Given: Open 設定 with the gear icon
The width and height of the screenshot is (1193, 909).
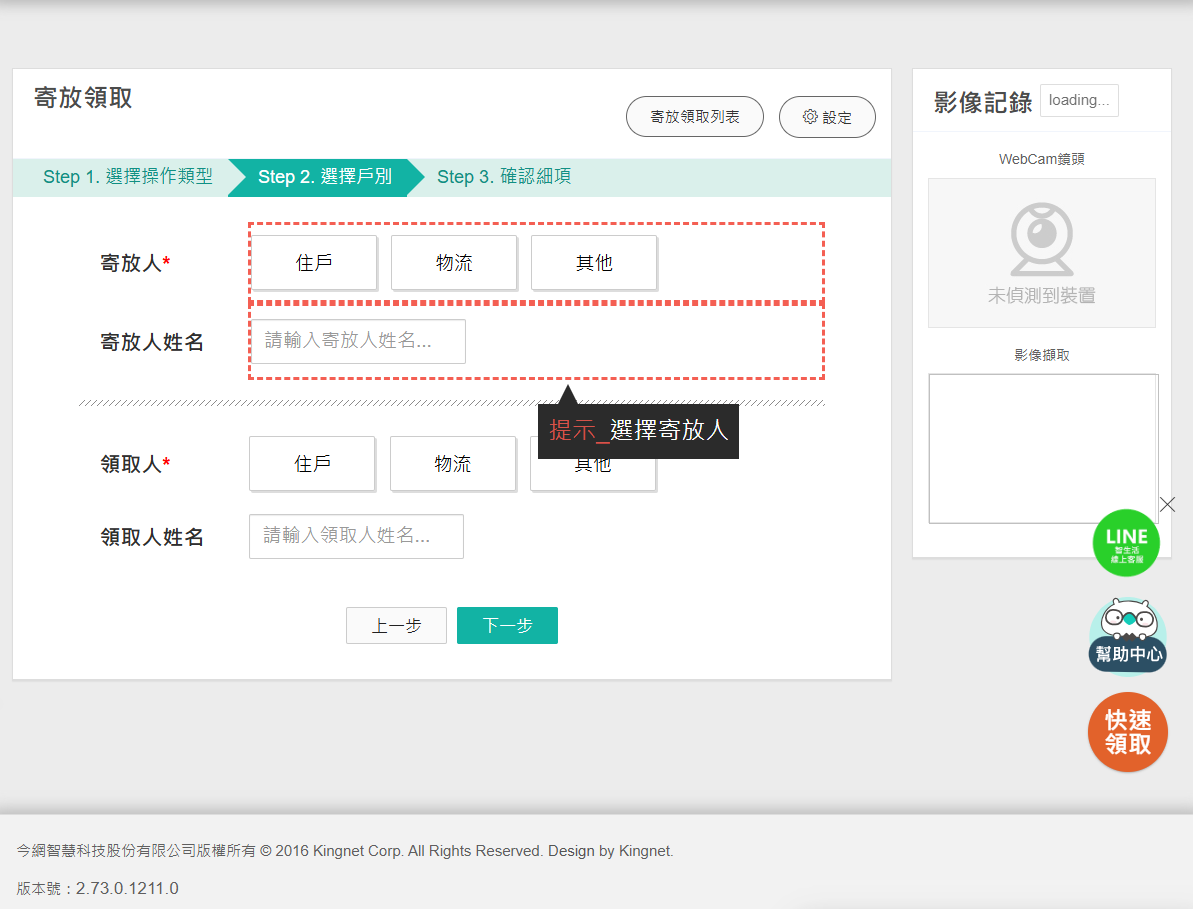Looking at the screenshot, I should pyautogui.click(x=827, y=117).
